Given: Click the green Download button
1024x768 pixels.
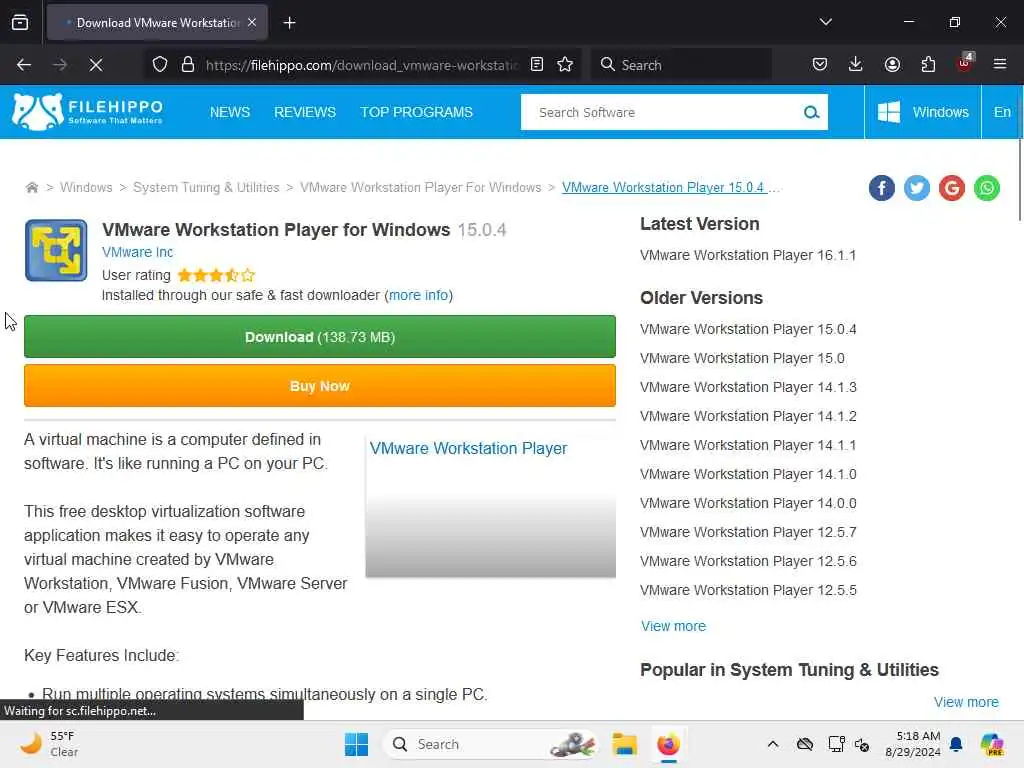Looking at the screenshot, I should point(320,337).
